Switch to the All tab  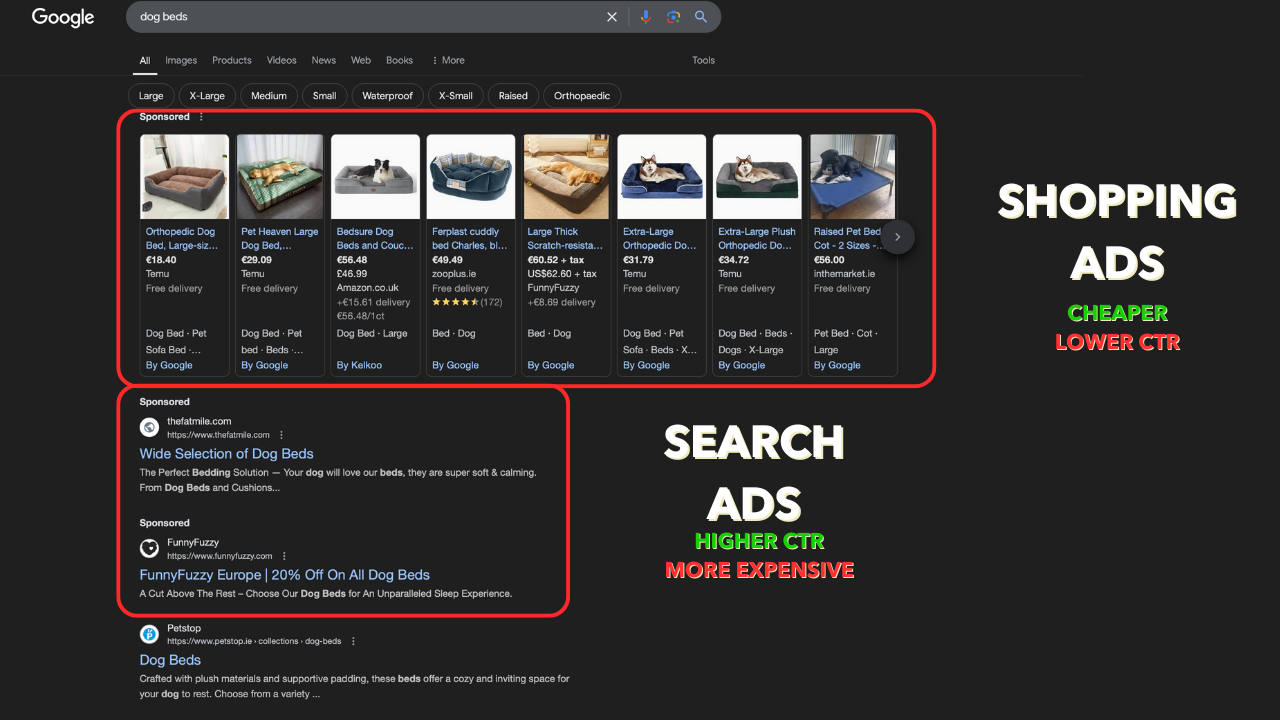pyautogui.click(x=145, y=60)
